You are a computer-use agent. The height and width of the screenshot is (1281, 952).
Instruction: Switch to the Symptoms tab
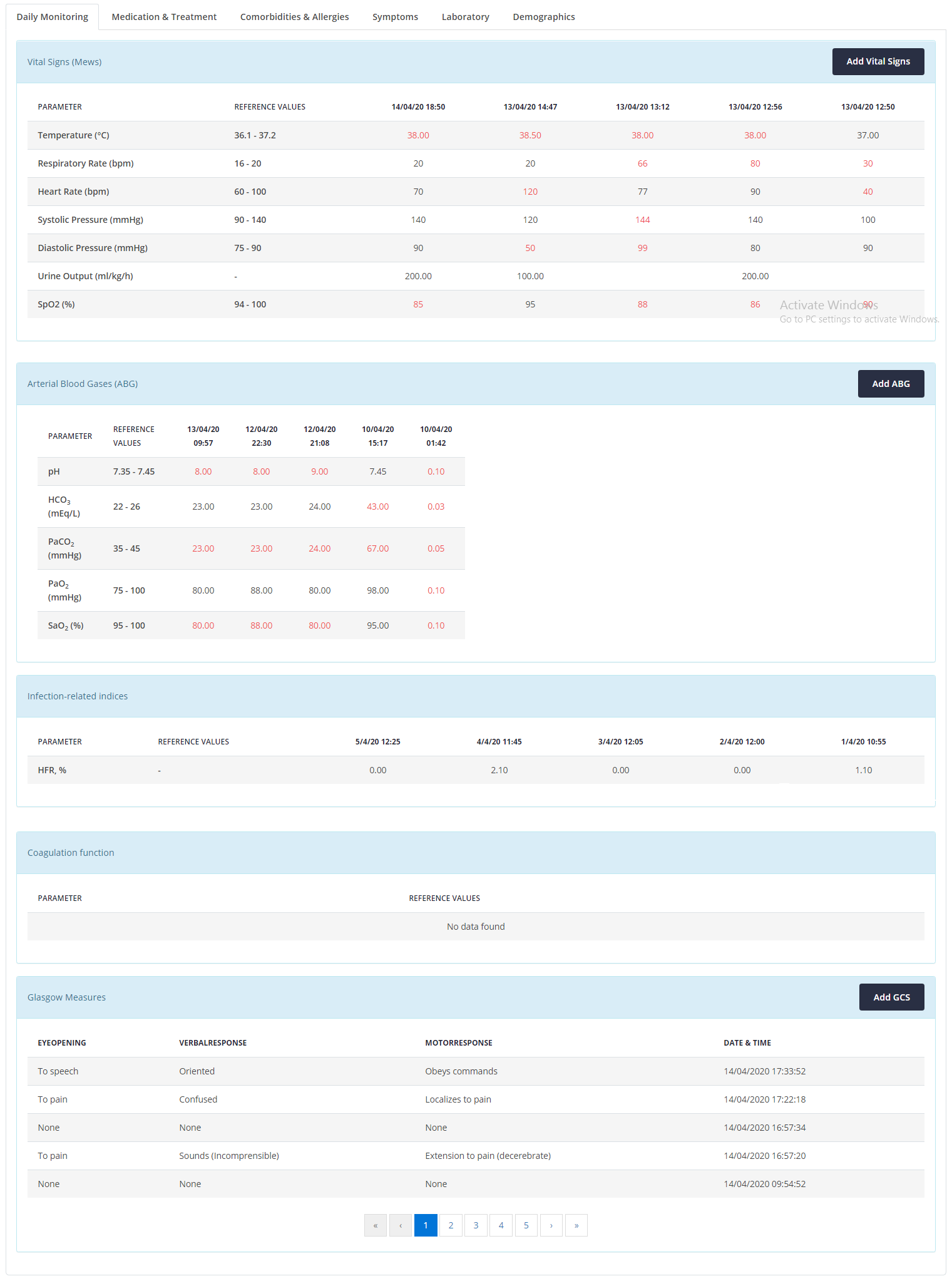coord(395,17)
